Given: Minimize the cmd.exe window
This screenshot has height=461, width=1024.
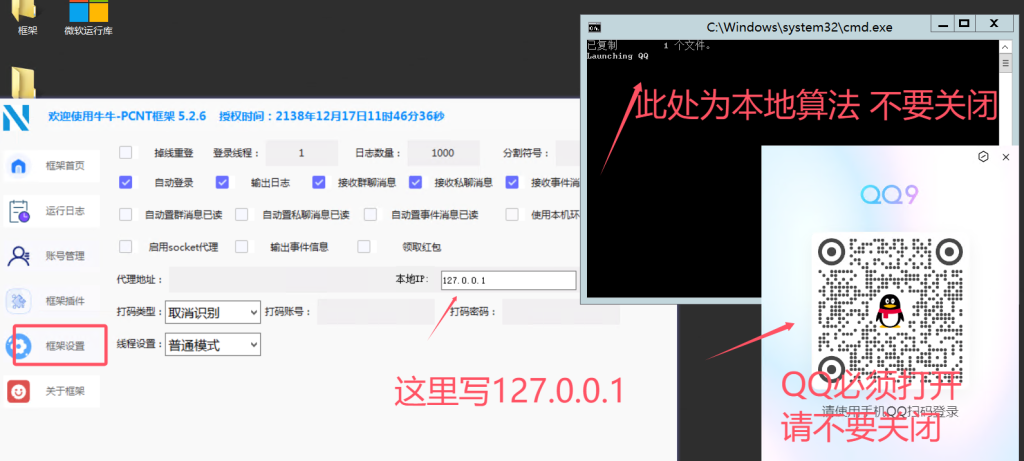Looking at the screenshot, I should (941, 24).
